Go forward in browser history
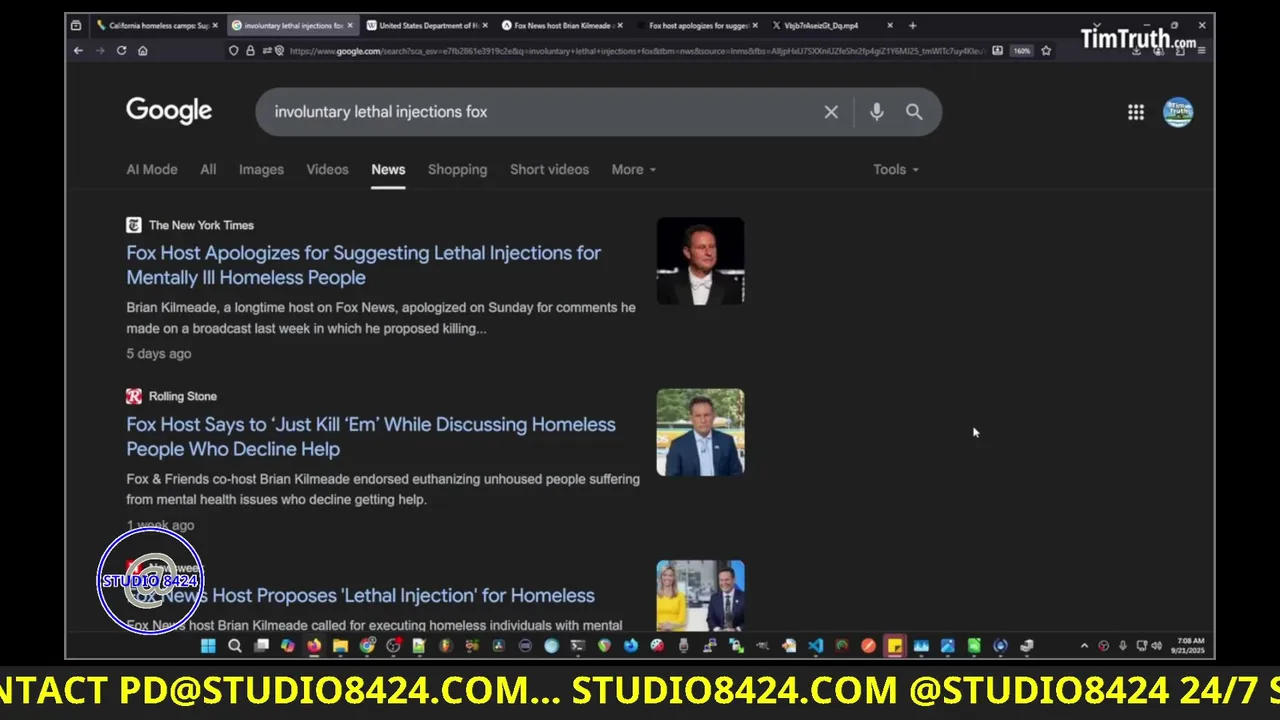Image resolution: width=1280 pixels, height=720 pixels. pyautogui.click(x=100, y=50)
